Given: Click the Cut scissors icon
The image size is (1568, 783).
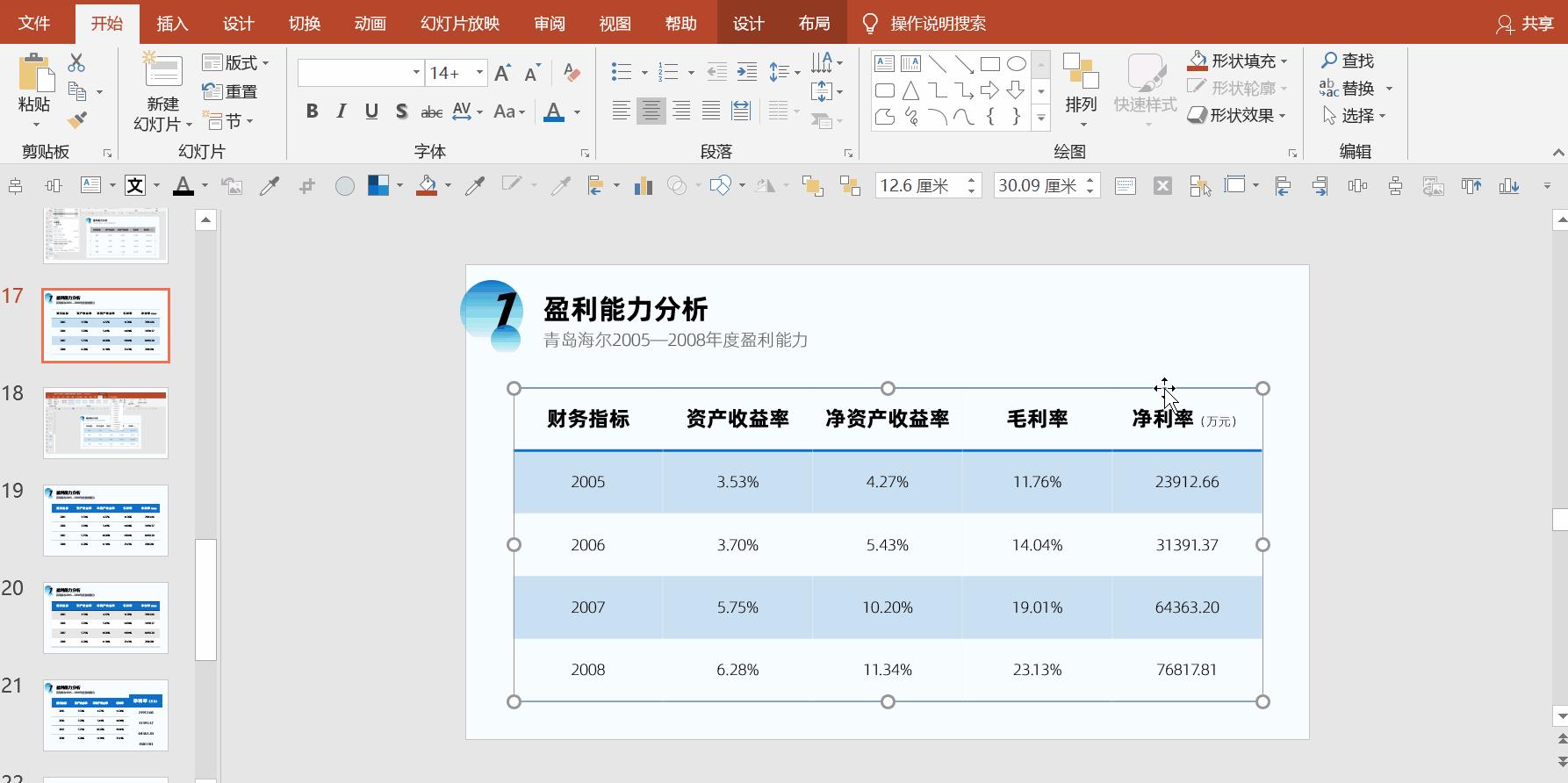Looking at the screenshot, I should coord(76,62).
